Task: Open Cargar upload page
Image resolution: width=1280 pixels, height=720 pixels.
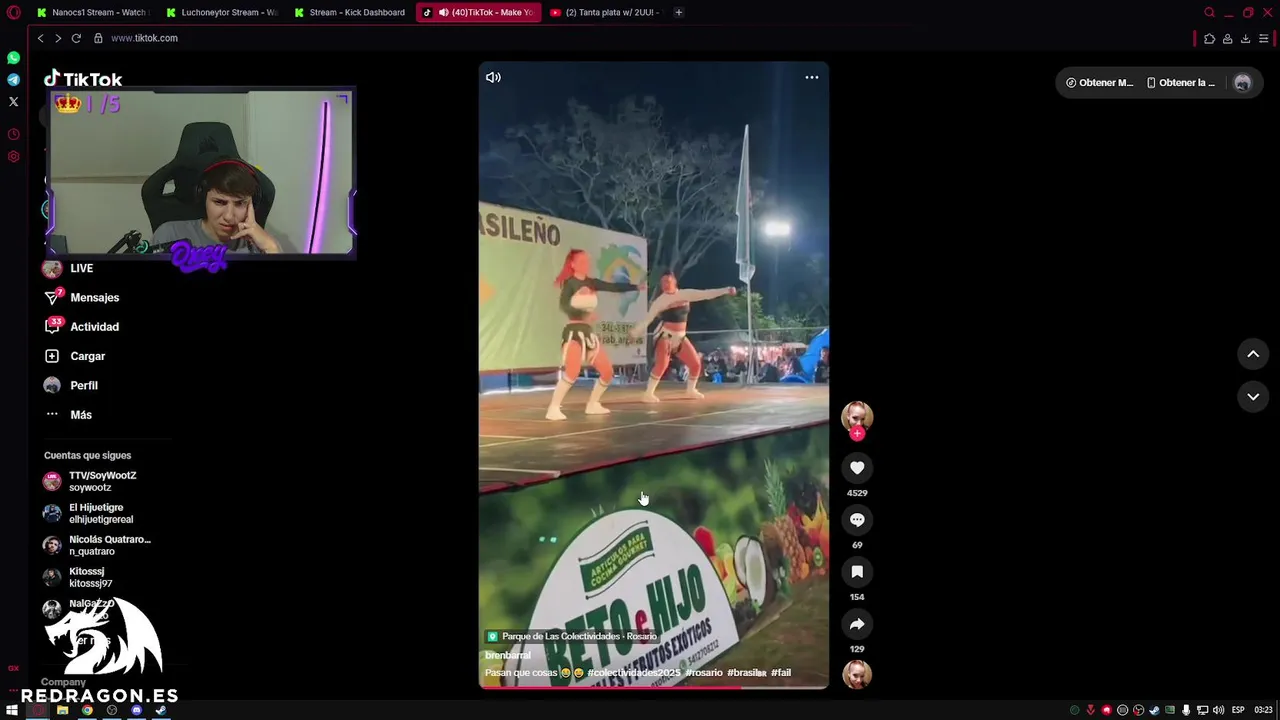Action: [75, 356]
